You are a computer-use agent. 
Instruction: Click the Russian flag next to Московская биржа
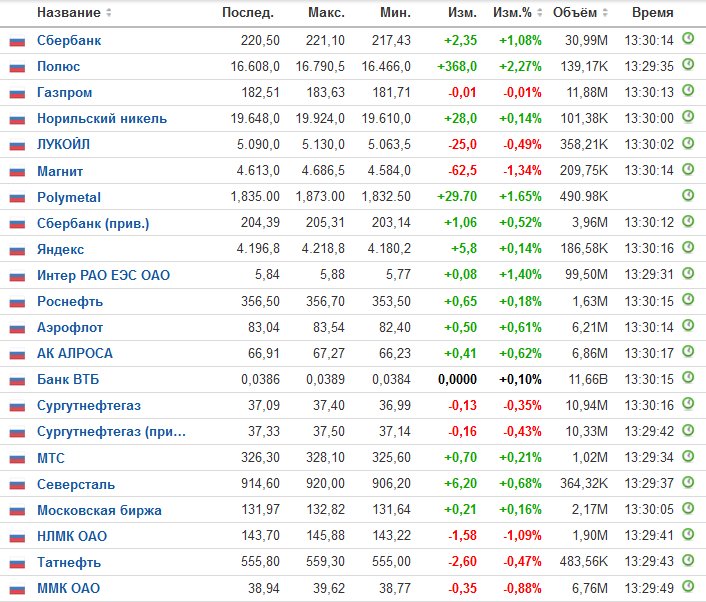click(x=17, y=511)
